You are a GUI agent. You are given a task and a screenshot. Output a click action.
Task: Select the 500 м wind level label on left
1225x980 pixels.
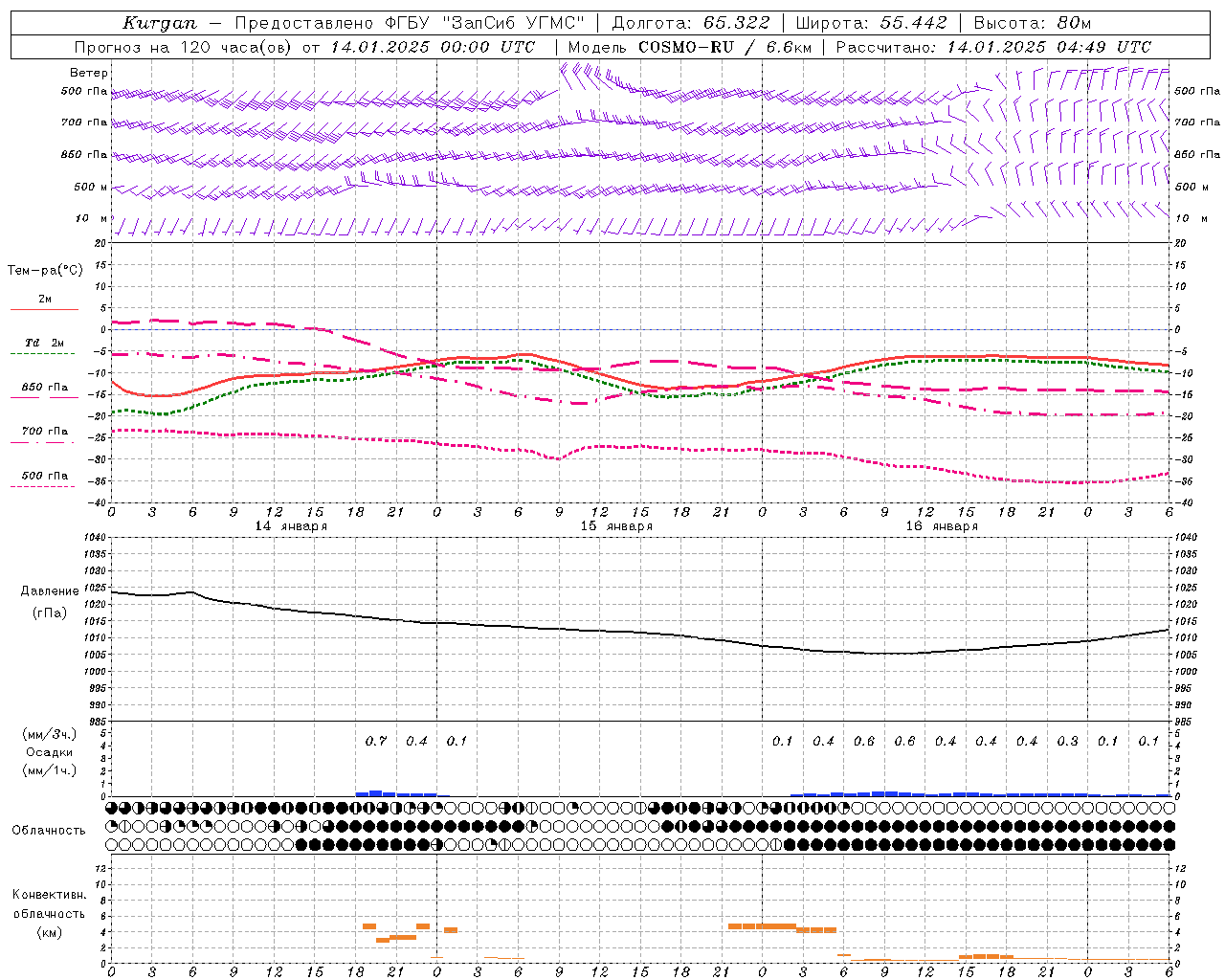point(91,187)
